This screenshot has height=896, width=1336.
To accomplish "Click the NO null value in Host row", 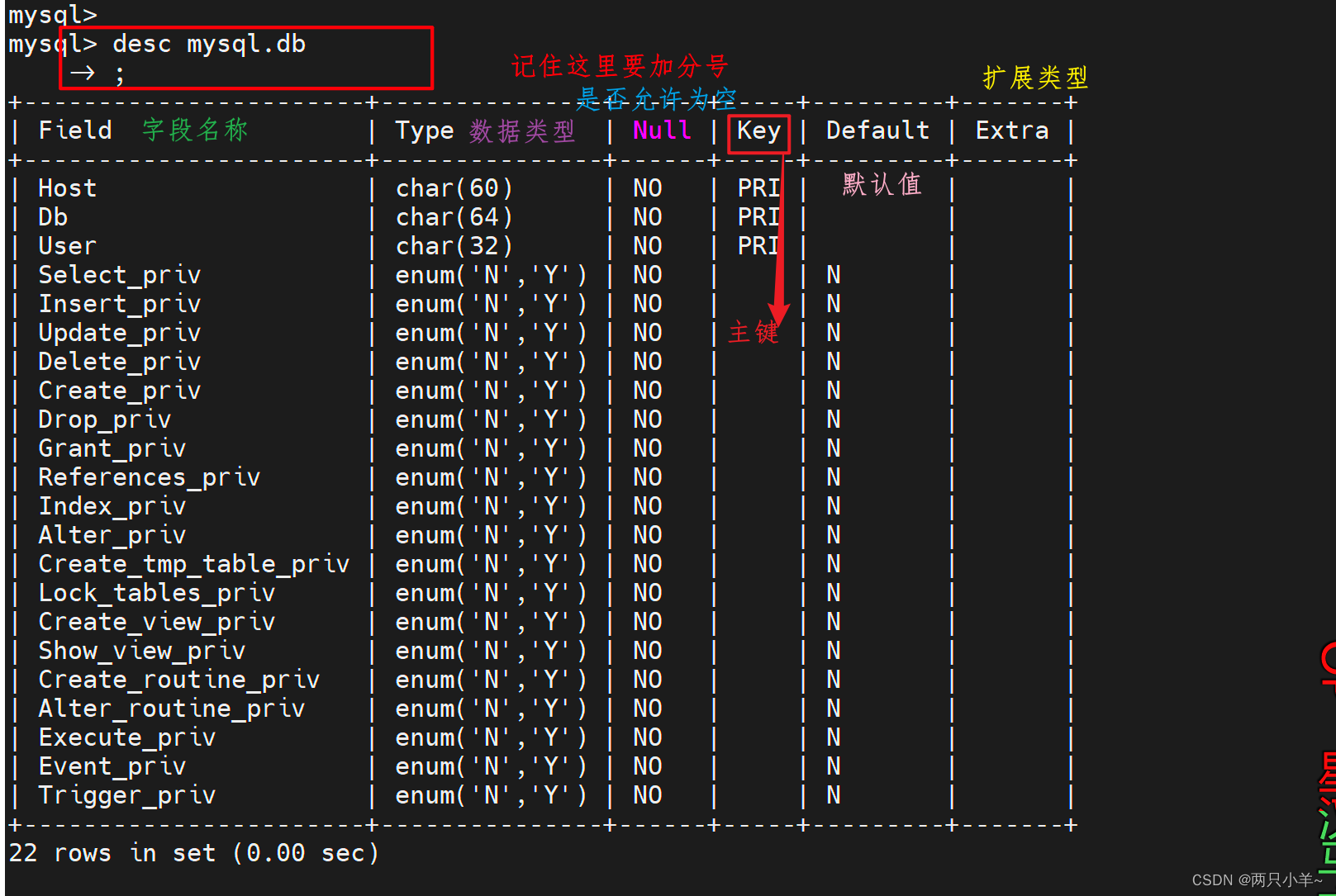I will (648, 188).
